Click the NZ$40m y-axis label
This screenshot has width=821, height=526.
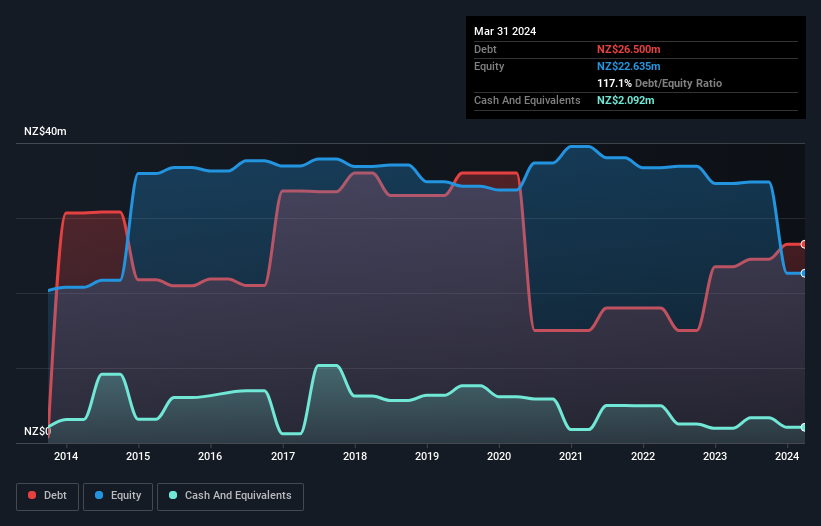click(x=45, y=131)
